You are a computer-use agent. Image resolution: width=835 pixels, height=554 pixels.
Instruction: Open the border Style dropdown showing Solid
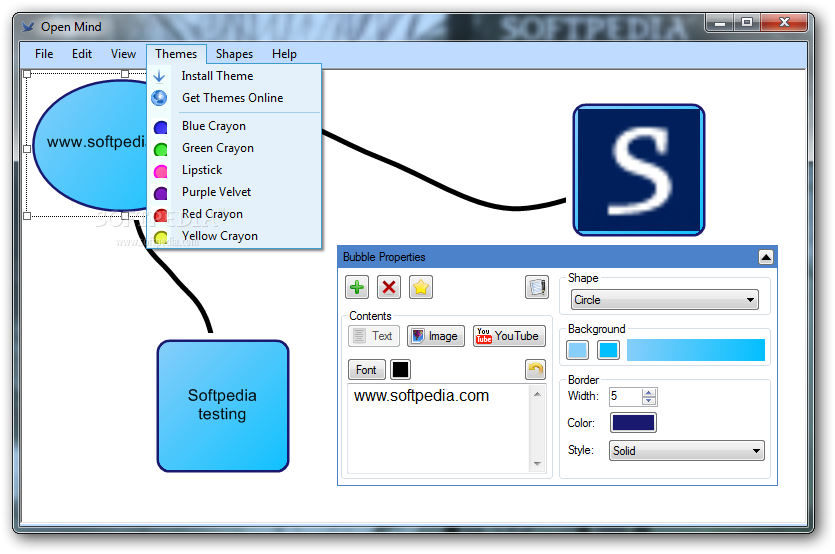[x=686, y=451]
